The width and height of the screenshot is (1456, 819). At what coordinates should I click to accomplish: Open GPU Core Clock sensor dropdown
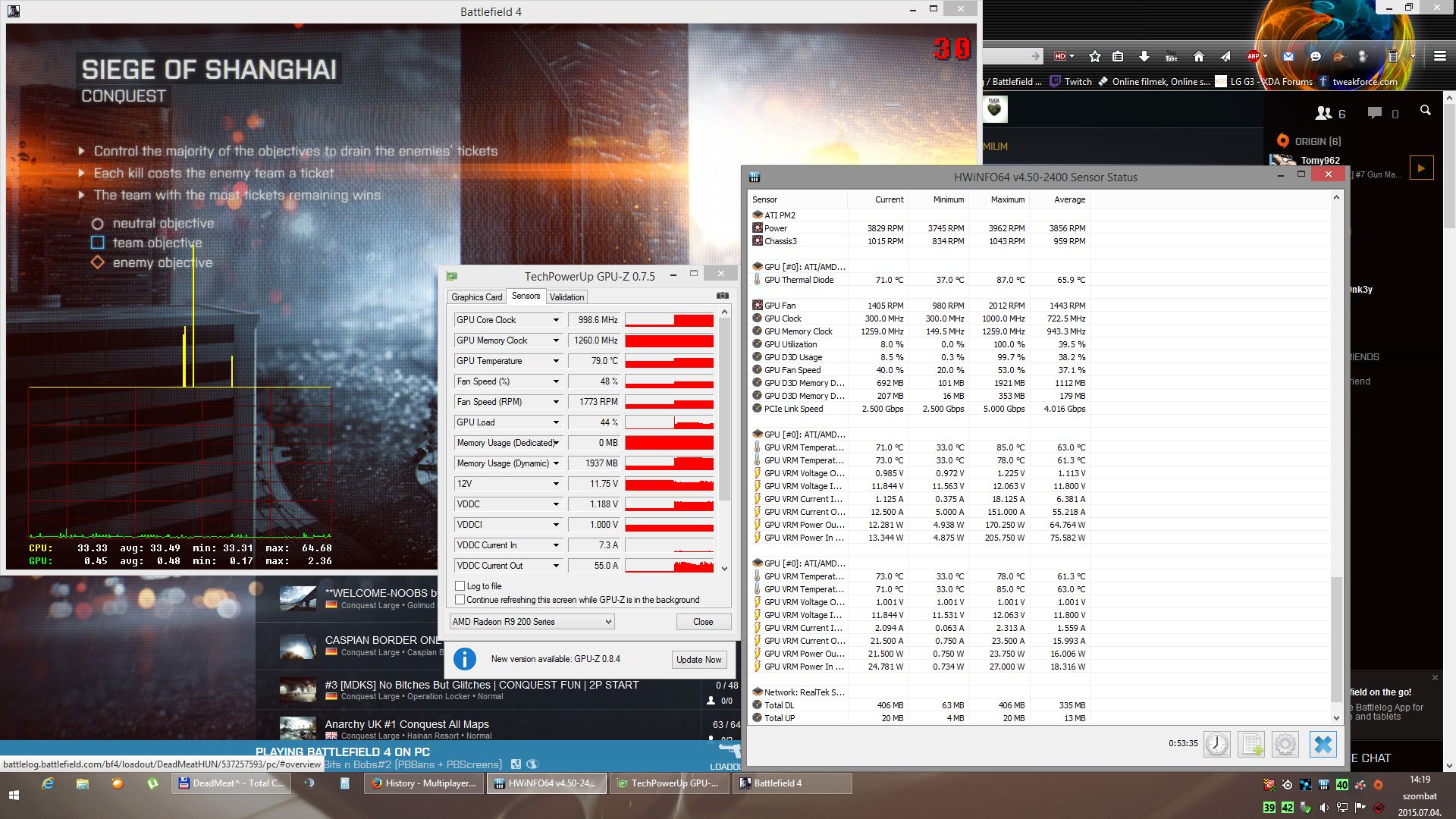click(x=556, y=320)
